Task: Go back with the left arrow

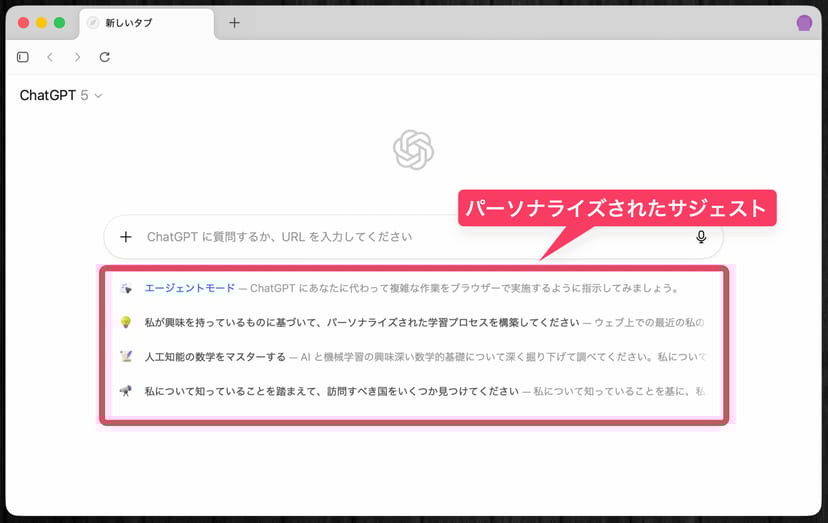Action: (50, 57)
